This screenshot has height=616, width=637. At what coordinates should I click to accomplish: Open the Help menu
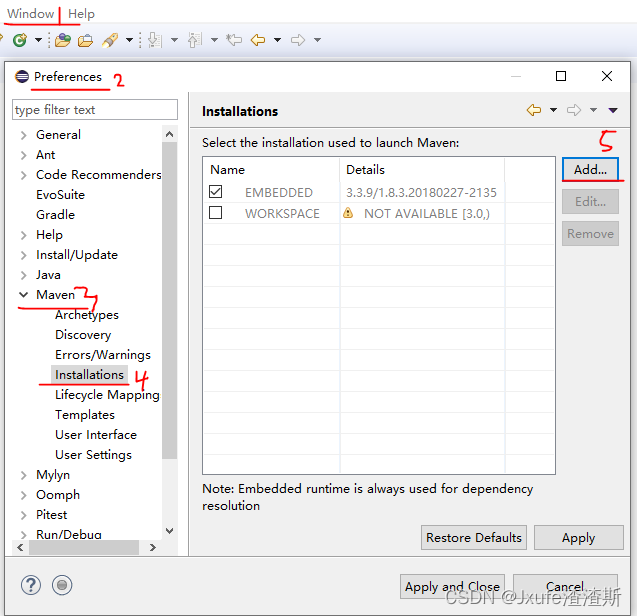click(81, 14)
